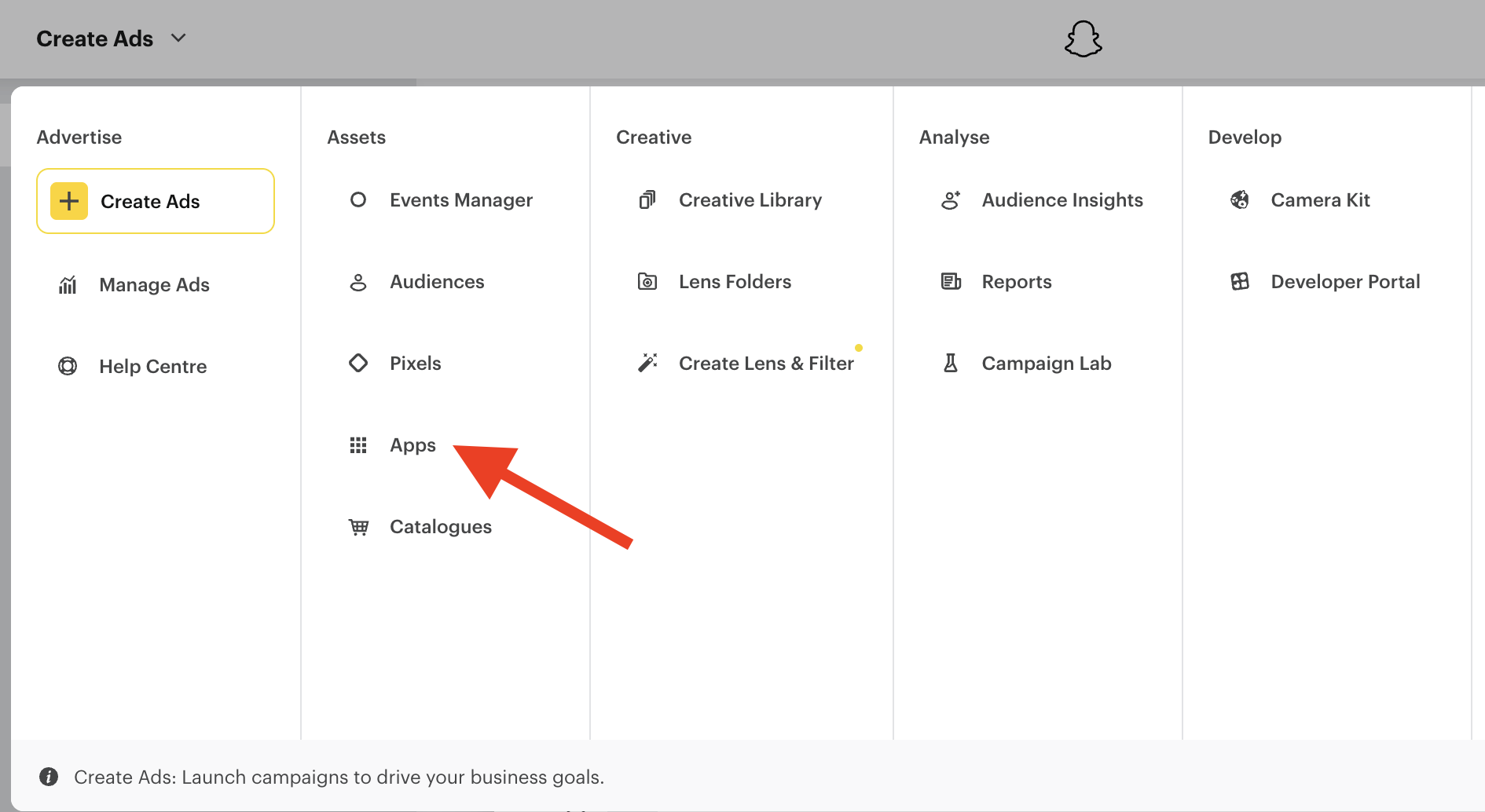Click the Lens Folders camera icon
The height and width of the screenshot is (812, 1485).
click(x=647, y=281)
